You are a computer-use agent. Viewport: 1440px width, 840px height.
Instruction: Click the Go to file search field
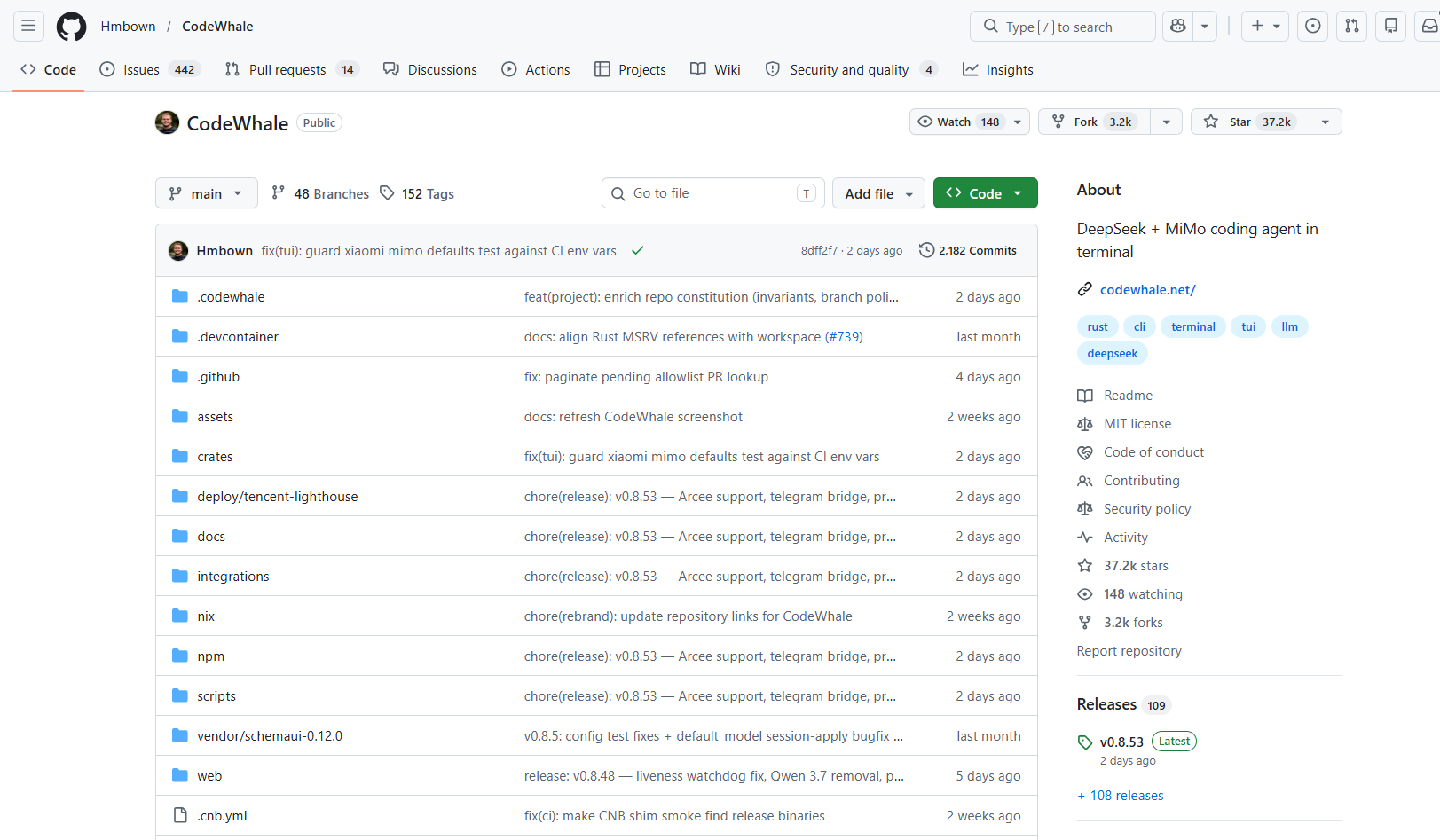click(x=713, y=193)
